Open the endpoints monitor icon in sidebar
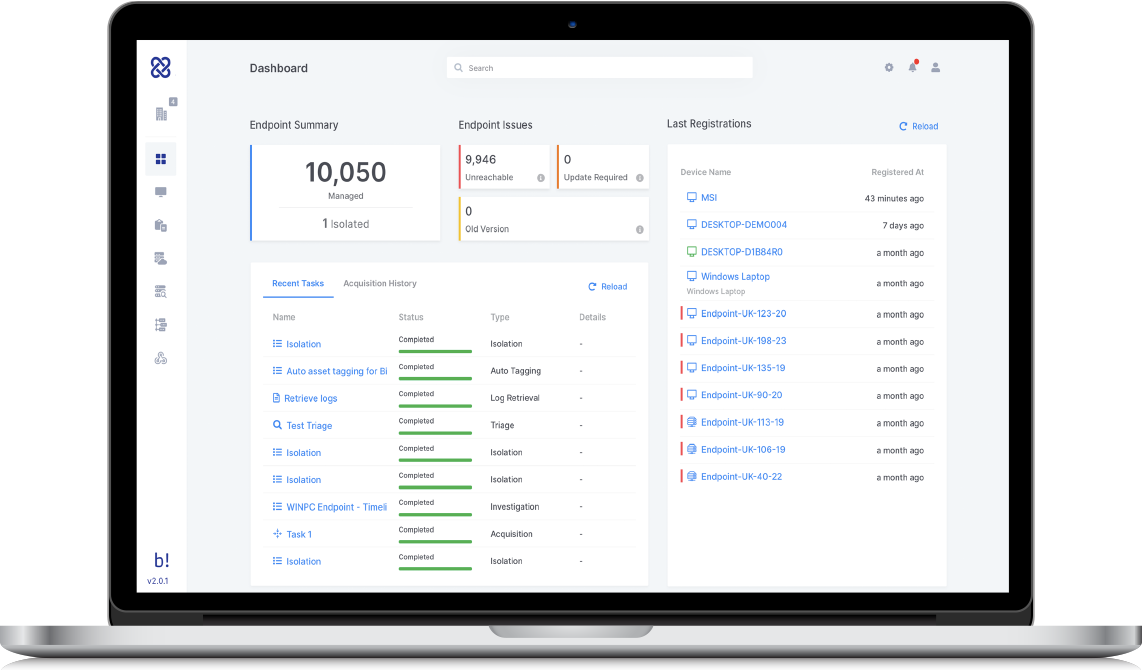The width and height of the screenshot is (1142, 670). click(161, 192)
